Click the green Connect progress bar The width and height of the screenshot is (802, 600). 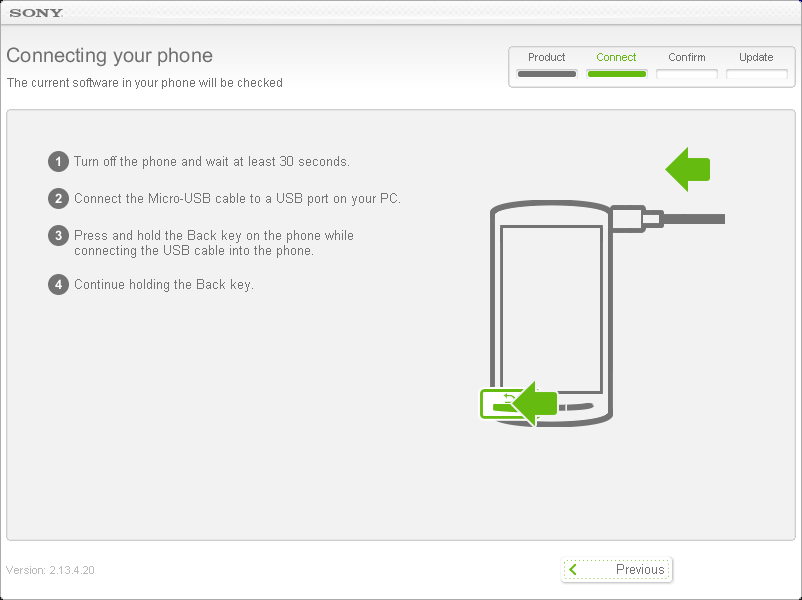tap(617, 74)
